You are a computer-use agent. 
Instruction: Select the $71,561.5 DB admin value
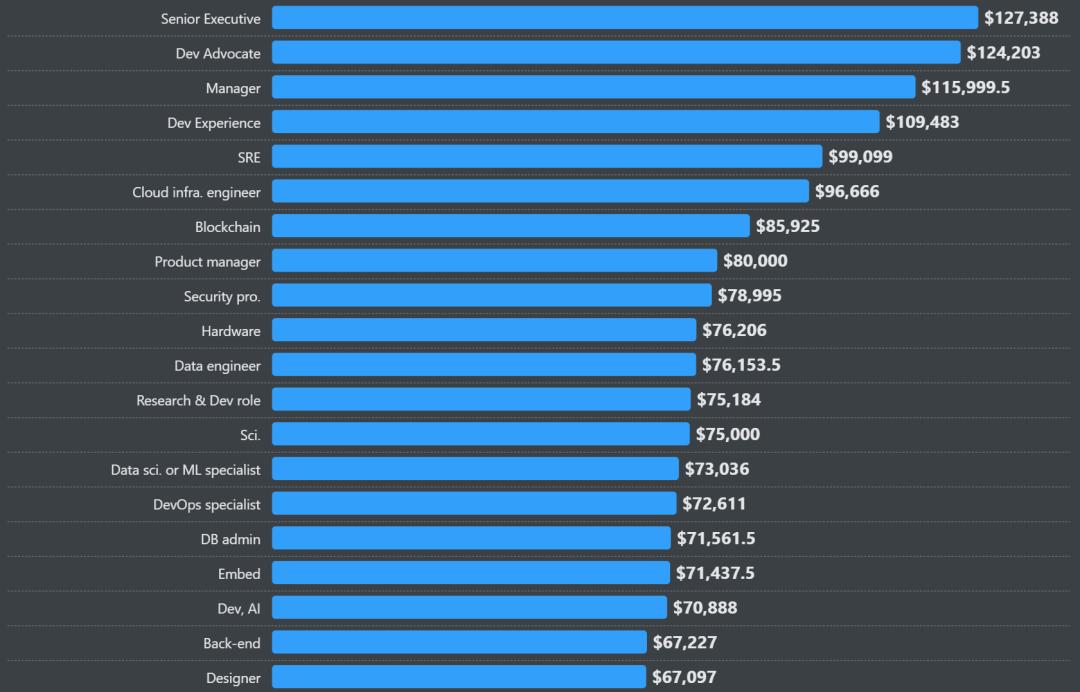[x=716, y=539]
